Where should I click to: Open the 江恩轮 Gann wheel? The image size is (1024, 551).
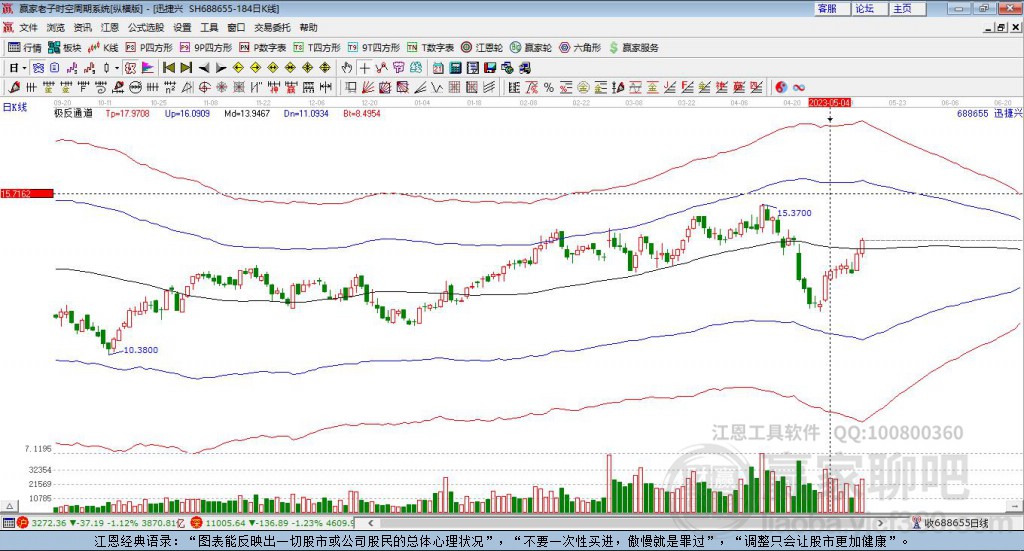[482, 48]
